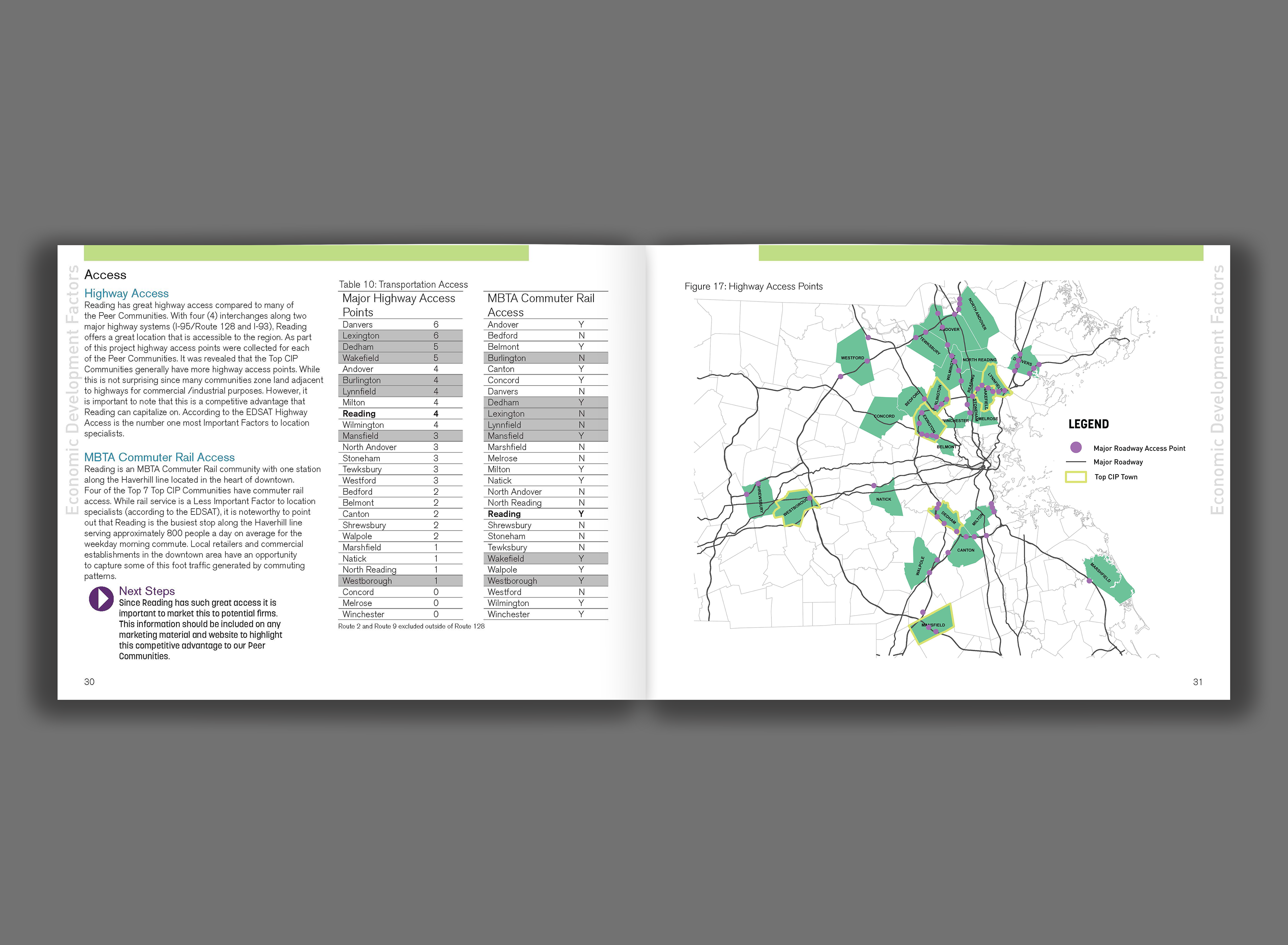Click the Major Roadway line symbol in legend
This screenshot has height=945, width=1288.
click(1075, 462)
